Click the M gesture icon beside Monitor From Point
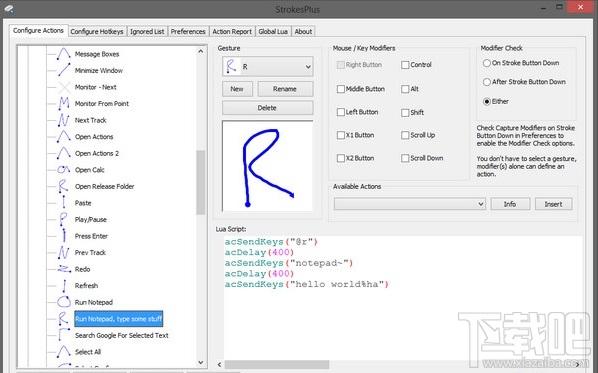This screenshot has height=373, width=598. (x=64, y=103)
